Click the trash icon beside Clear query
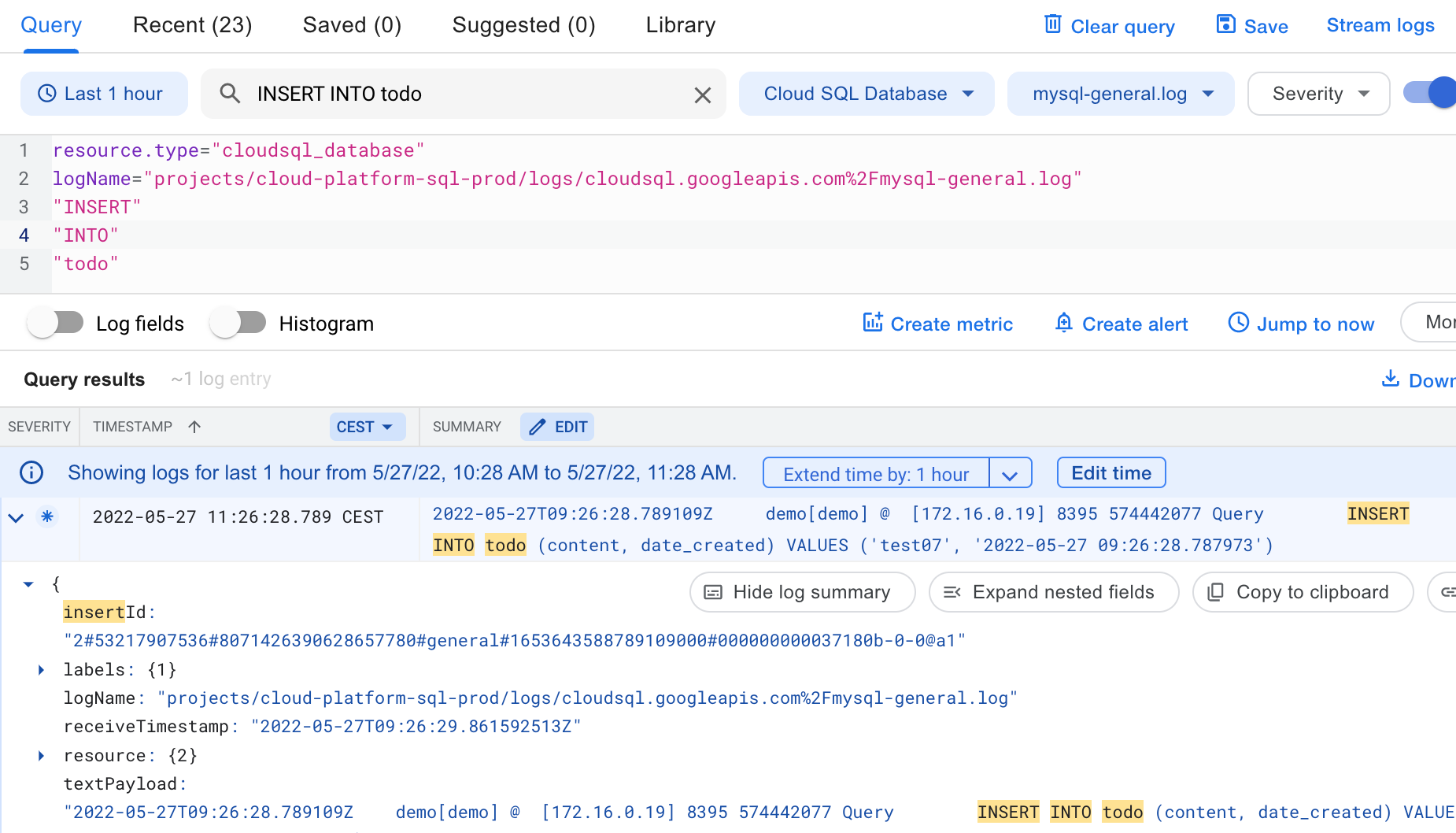Screen dimensions: 1456x833 1052,24
